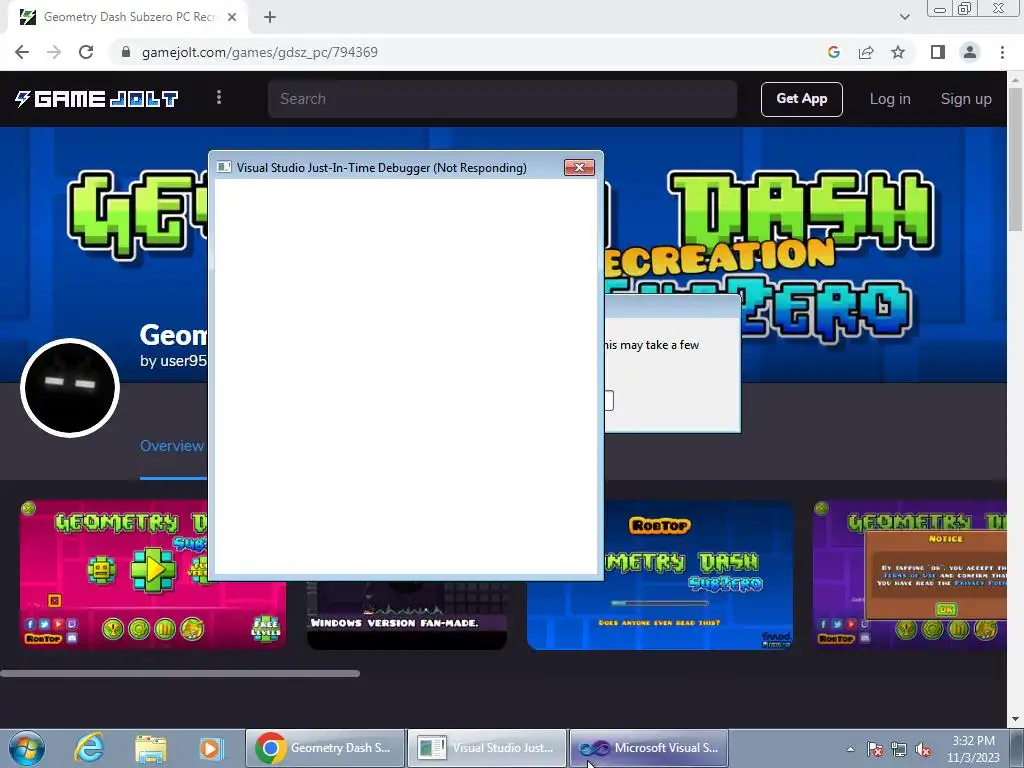This screenshot has width=1024, height=768.
Task: Select the Geometry Dash Subzero browser tab
Action: click(x=127, y=17)
